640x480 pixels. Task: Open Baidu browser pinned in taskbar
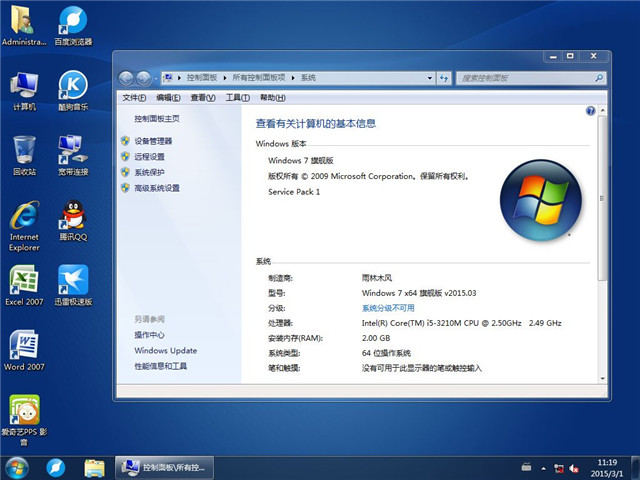pyautogui.click(x=56, y=468)
